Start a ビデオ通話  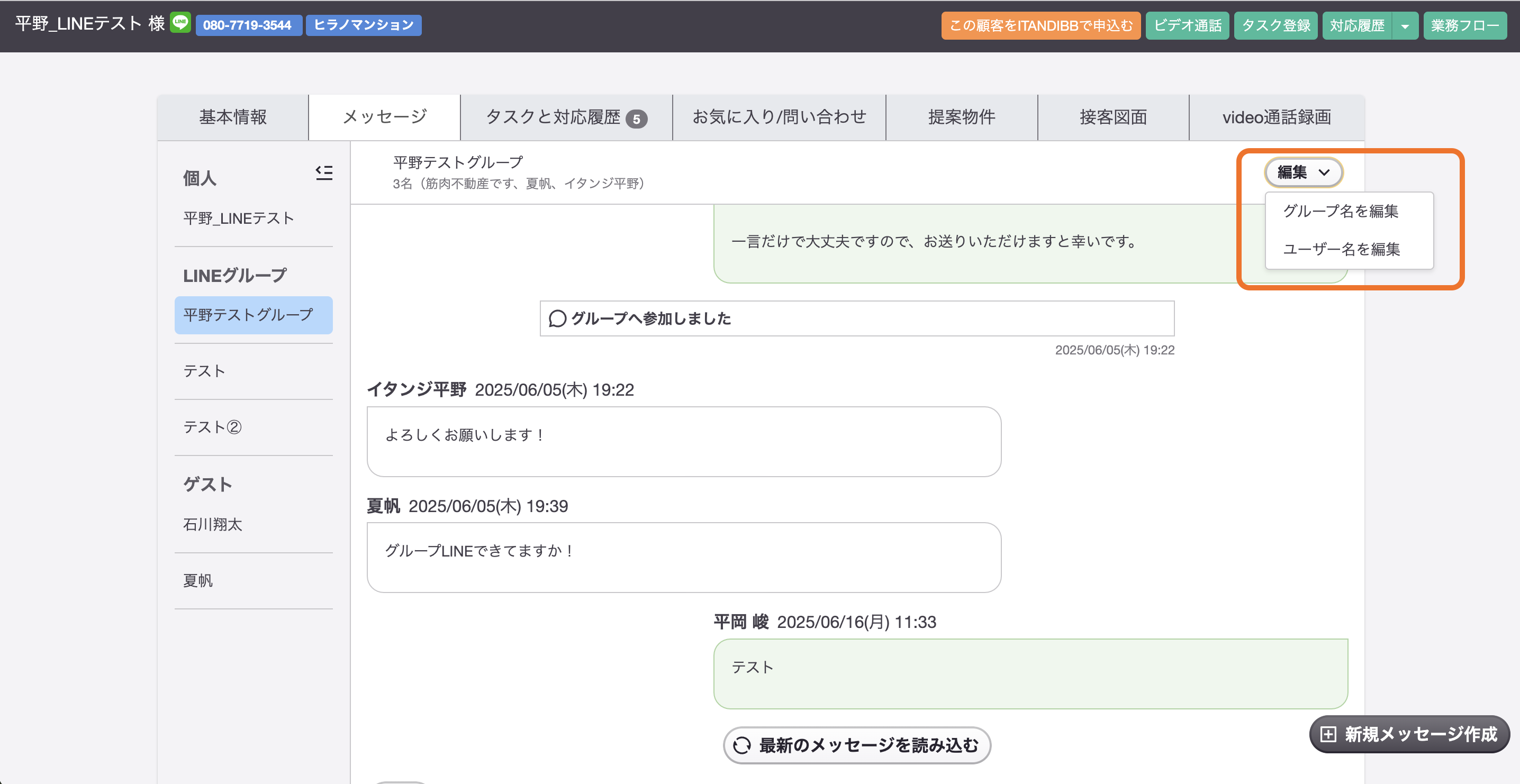tap(1187, 26)
